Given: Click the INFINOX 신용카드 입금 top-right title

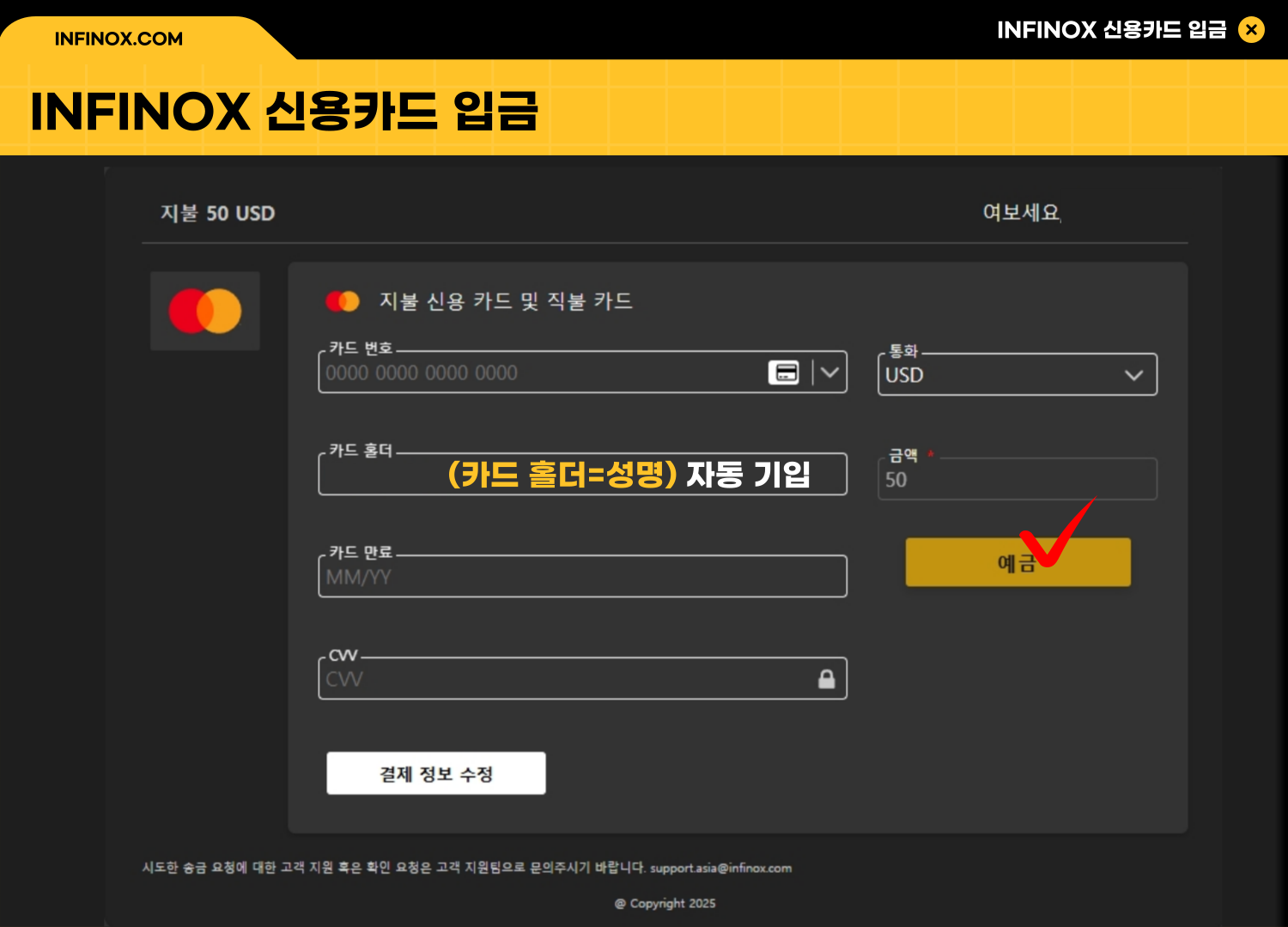Looking at the screenshot, I should [1112, 30].
